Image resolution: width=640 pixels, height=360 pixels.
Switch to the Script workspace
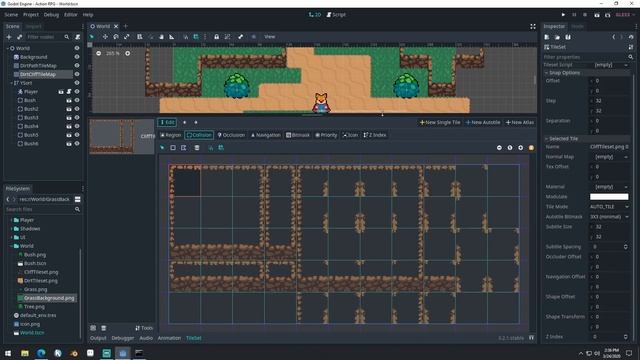(336, 15)
